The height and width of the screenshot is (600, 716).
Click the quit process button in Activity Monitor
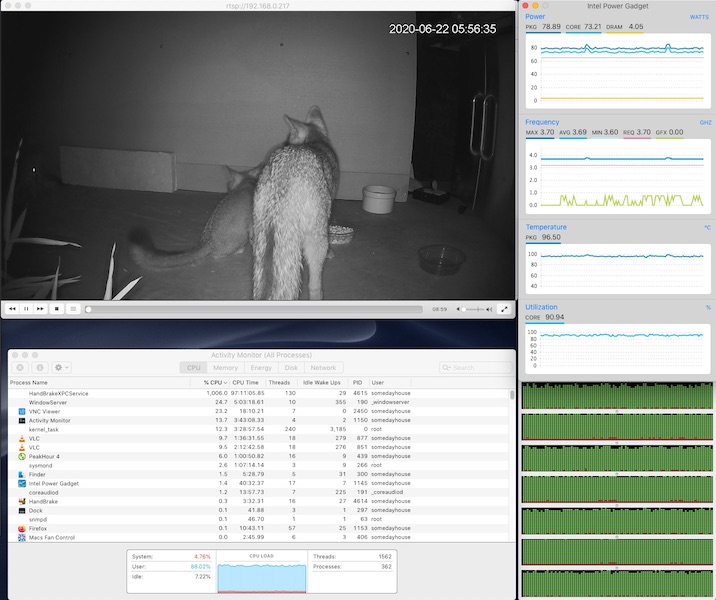[20, 368]
